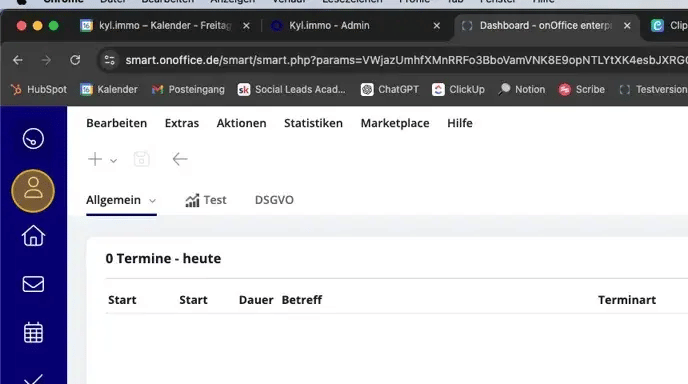Click the back arrow in onOffice toolbar
688x384 pixels.
click(180, 159)
